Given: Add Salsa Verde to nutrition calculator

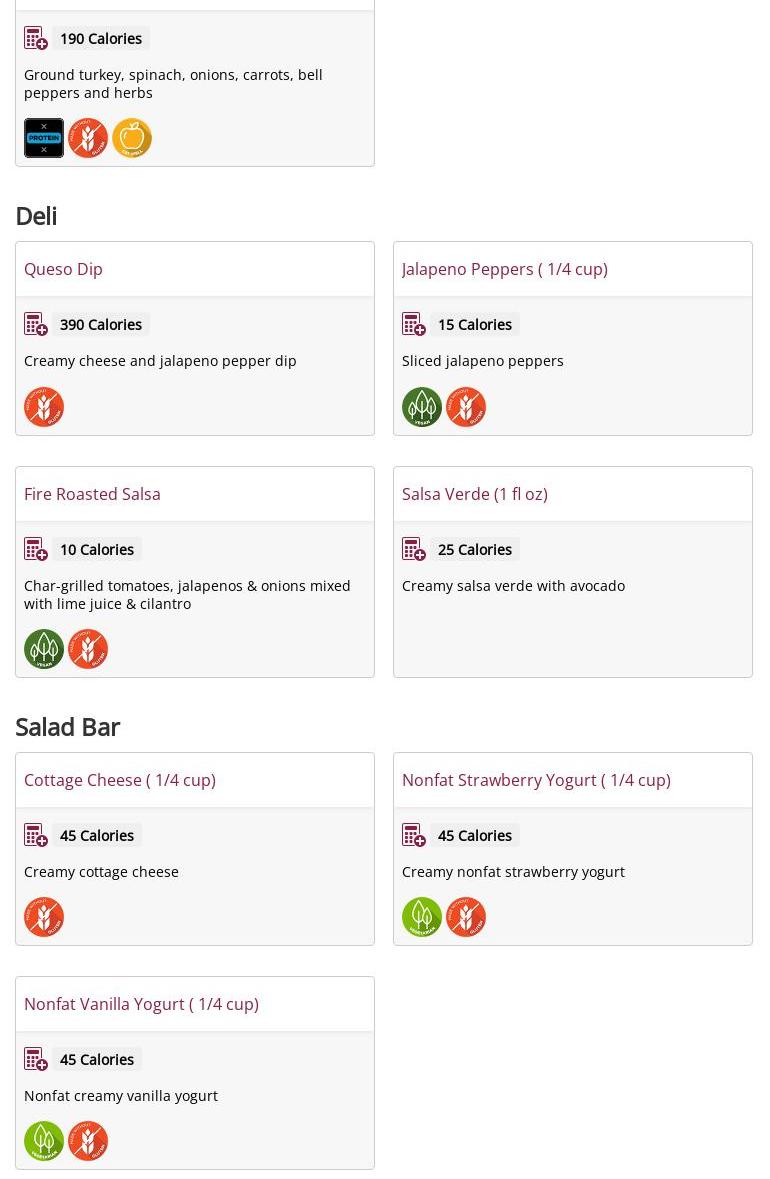Looking at the screenshot, I should (414, 550).
